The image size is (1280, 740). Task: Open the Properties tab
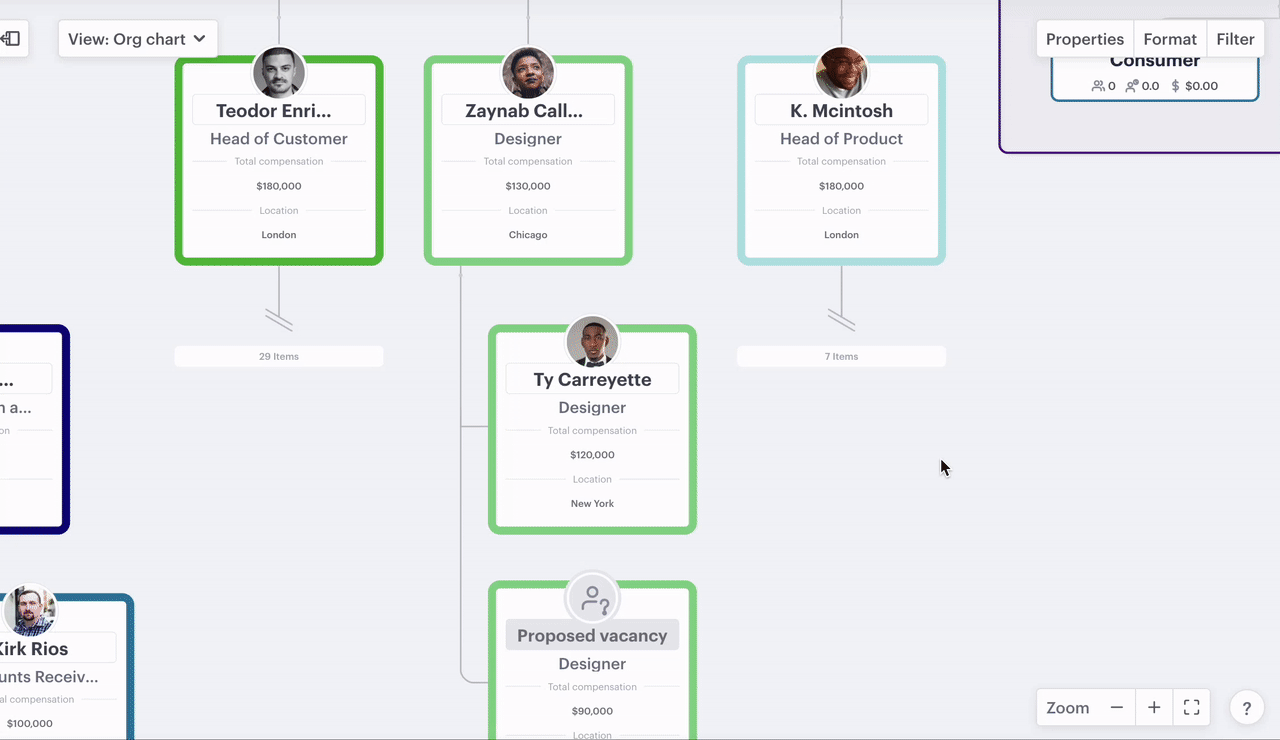1085,39
